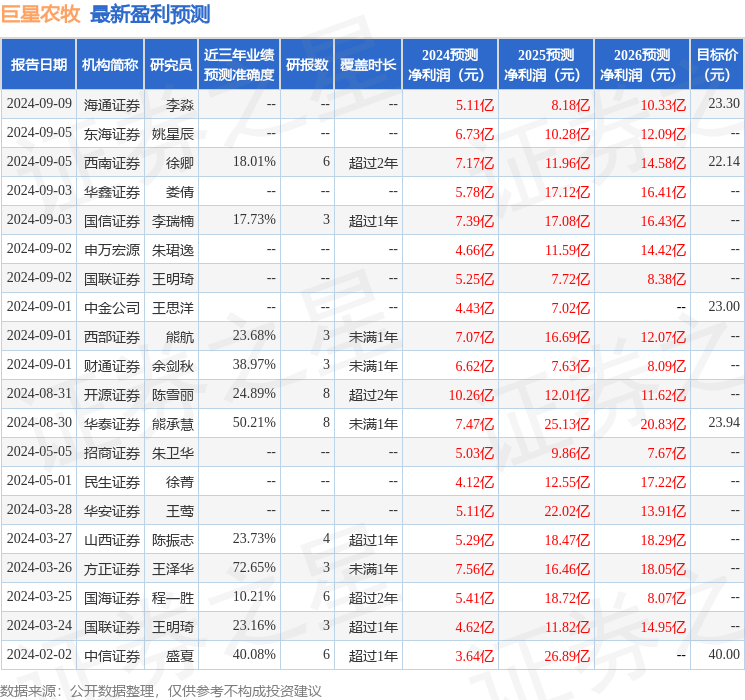Click the target price 22.14

724,161
